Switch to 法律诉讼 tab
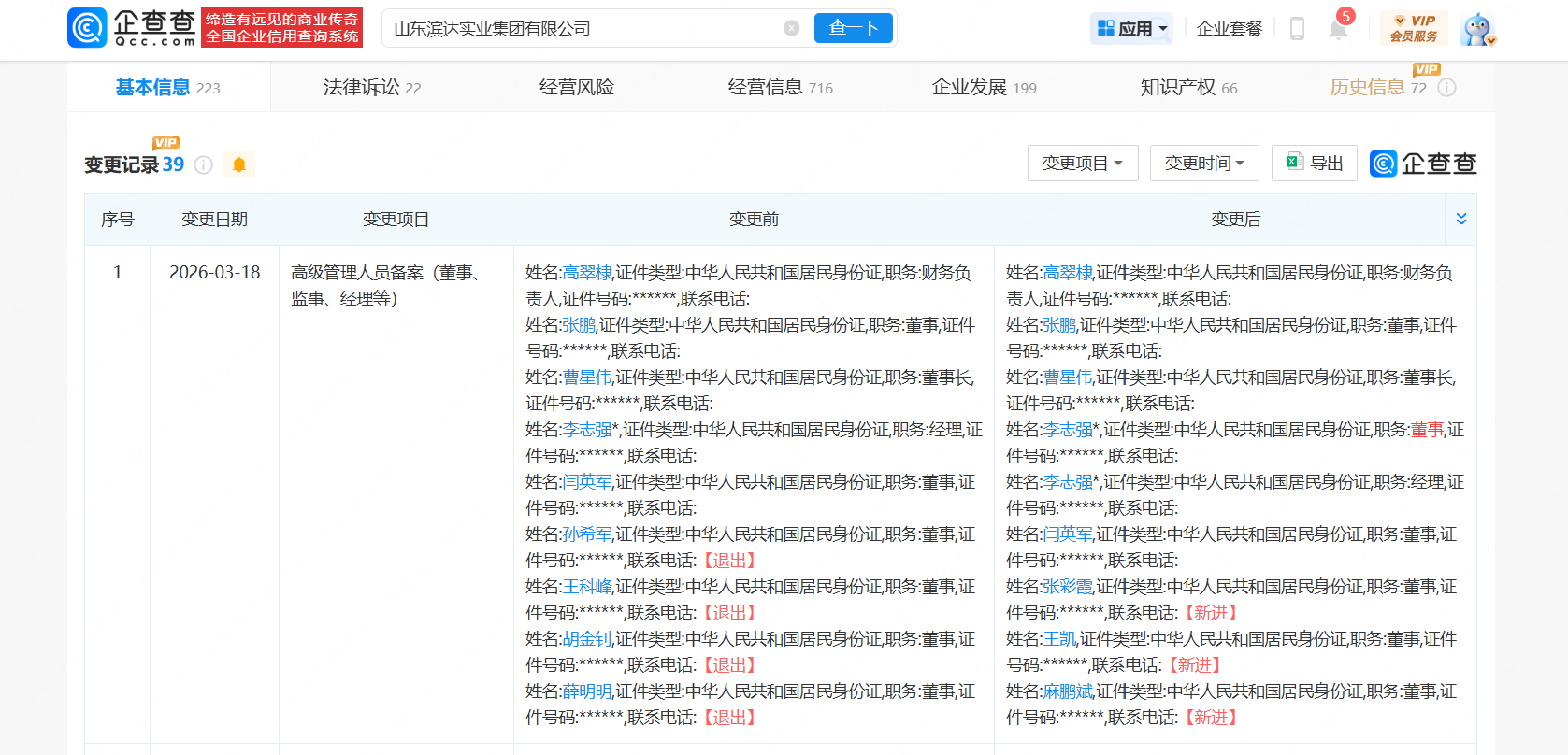Screen dimensions: 1568x755 tap(371, 88)
